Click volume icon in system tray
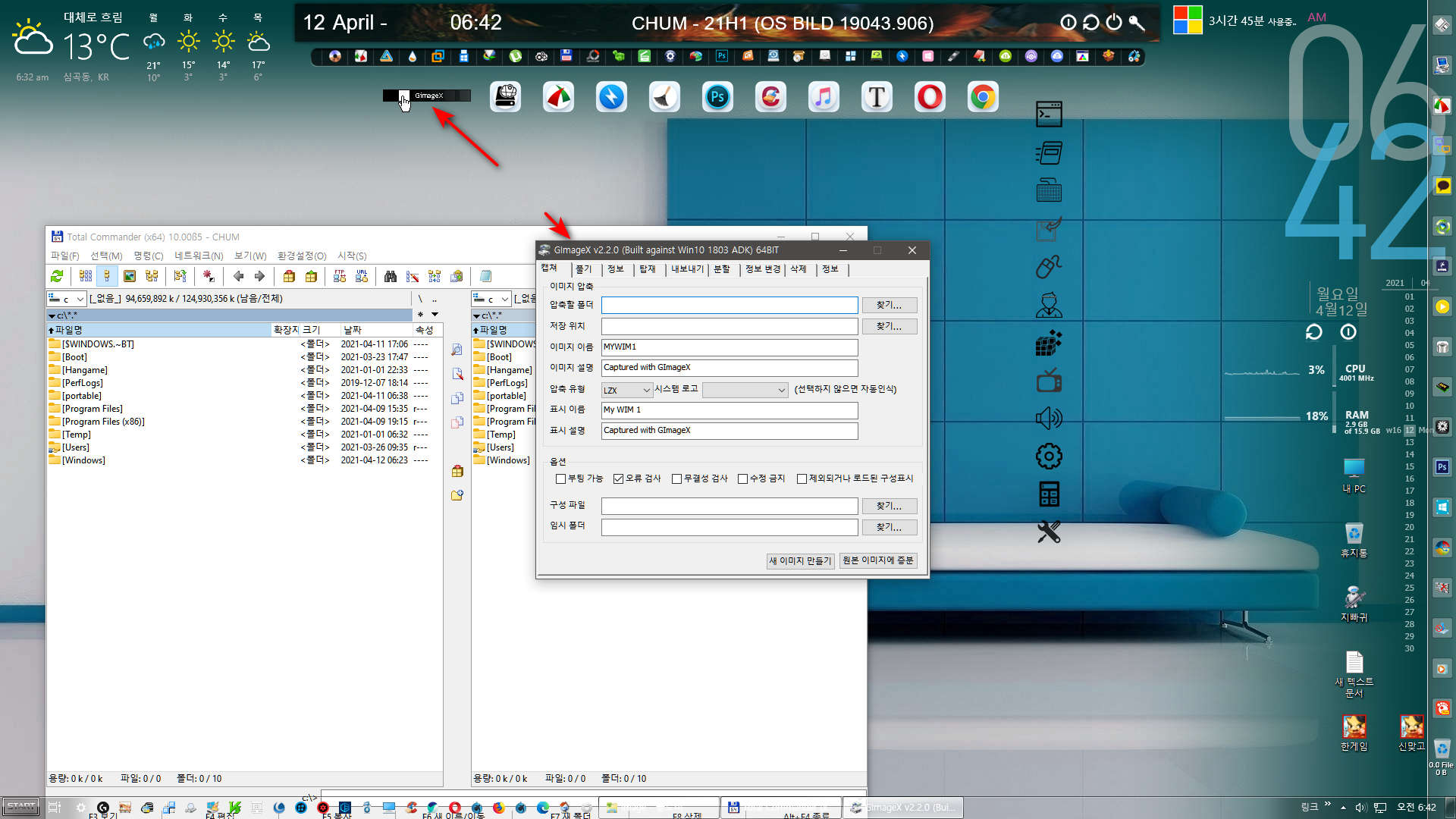1456x819 pixels. pos(1360,808)
